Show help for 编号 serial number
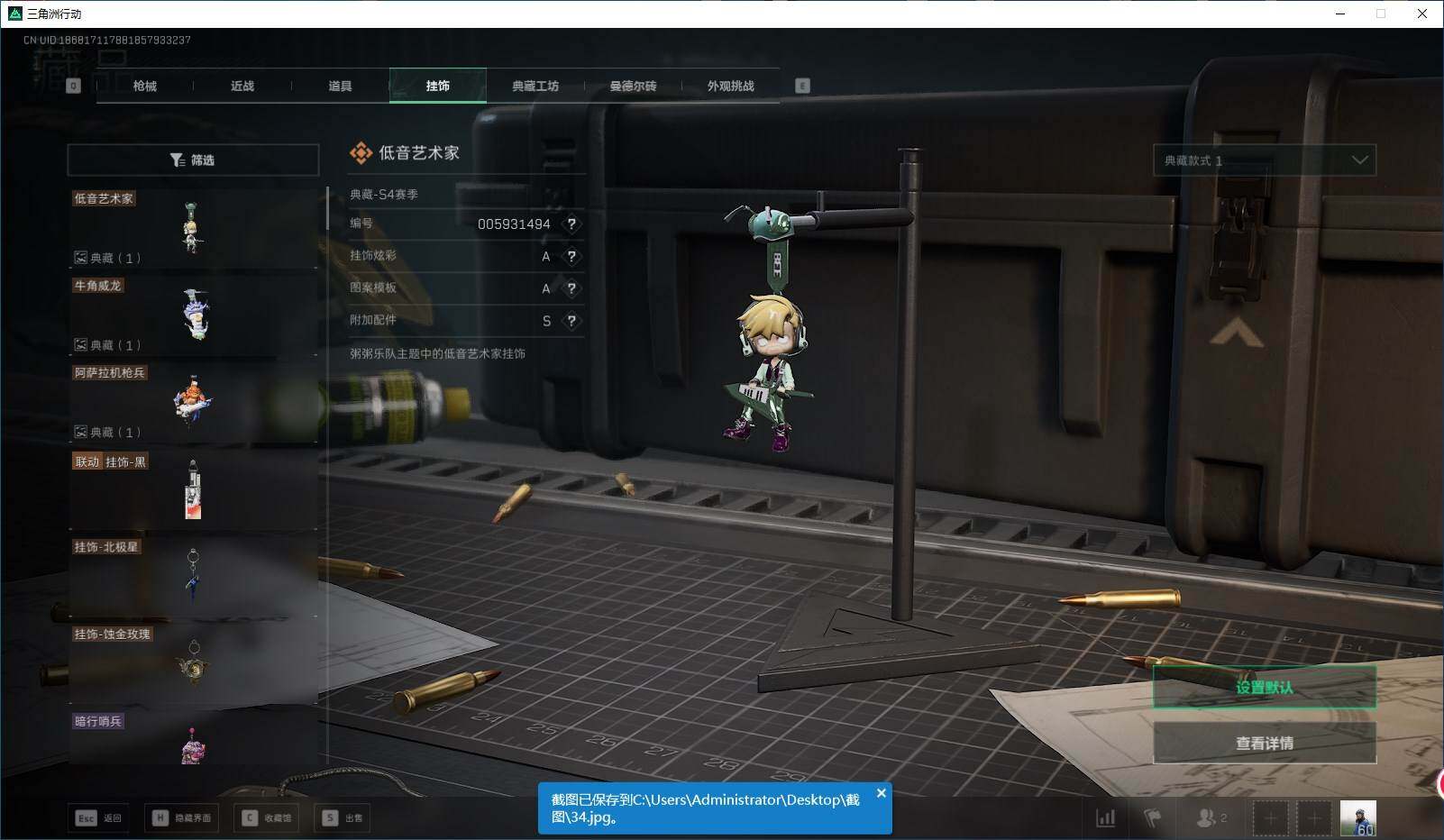This screenshot has height=840, width=1444. click(571, 224)
